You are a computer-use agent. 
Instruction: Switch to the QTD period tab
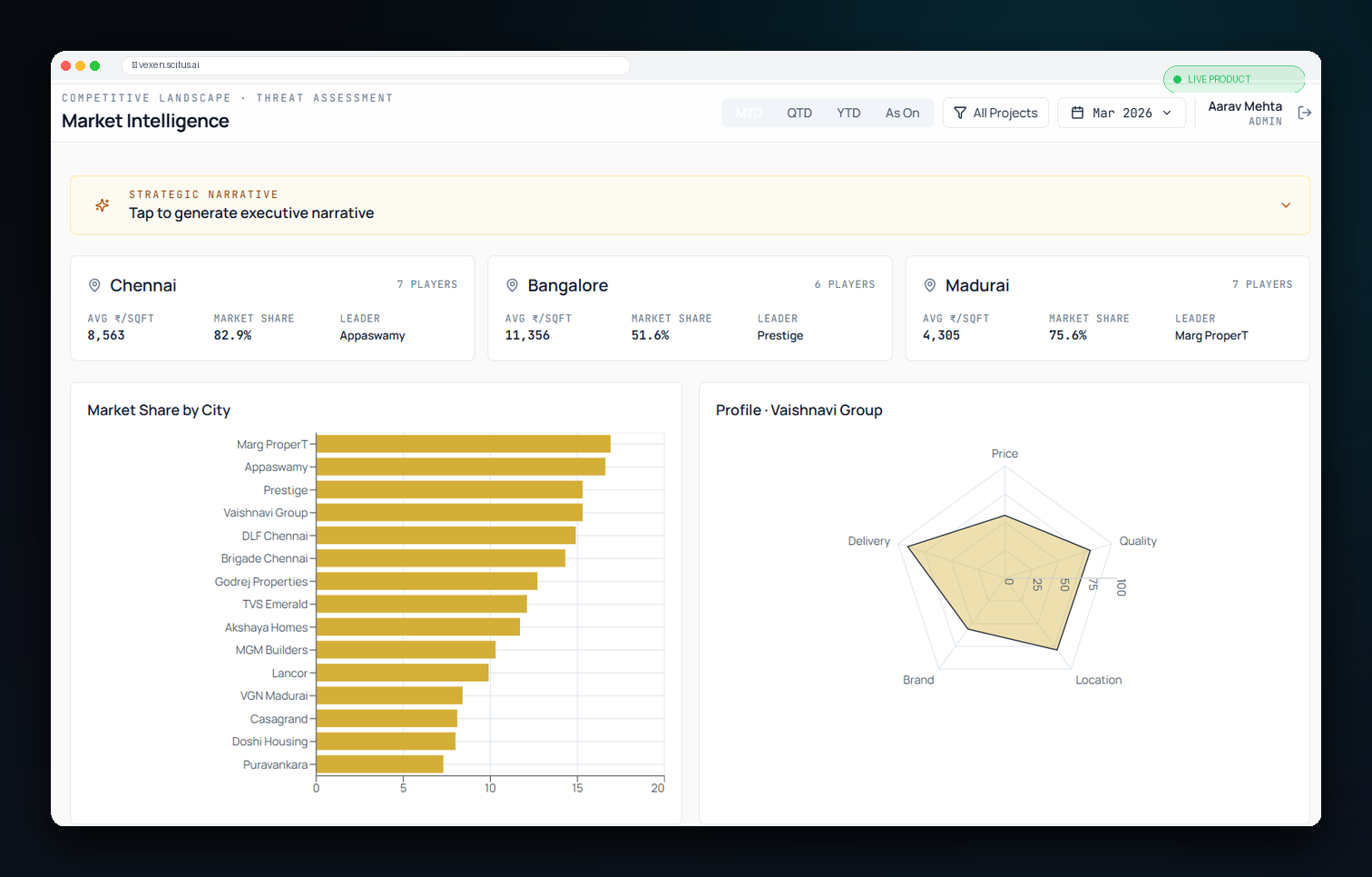click(799, 113)
